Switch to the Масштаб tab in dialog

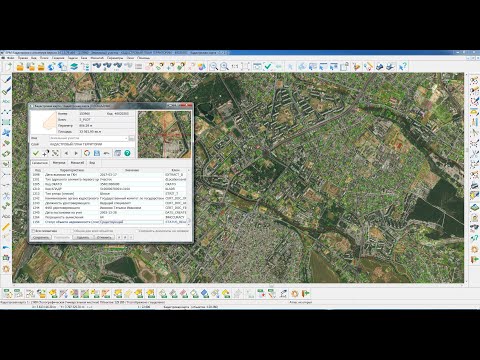click(x=77, y=163)
